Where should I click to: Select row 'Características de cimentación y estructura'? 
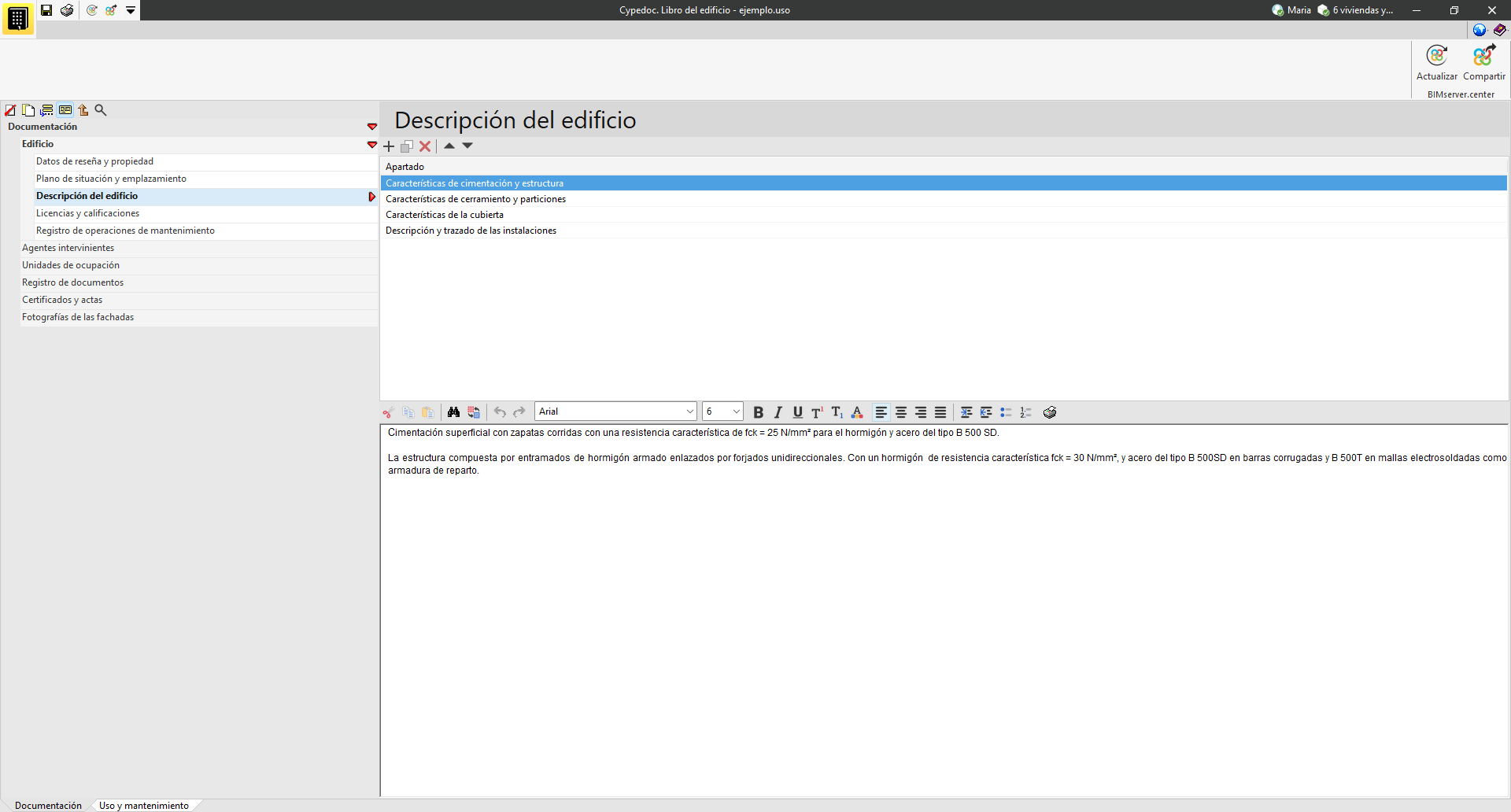[944, 183]
